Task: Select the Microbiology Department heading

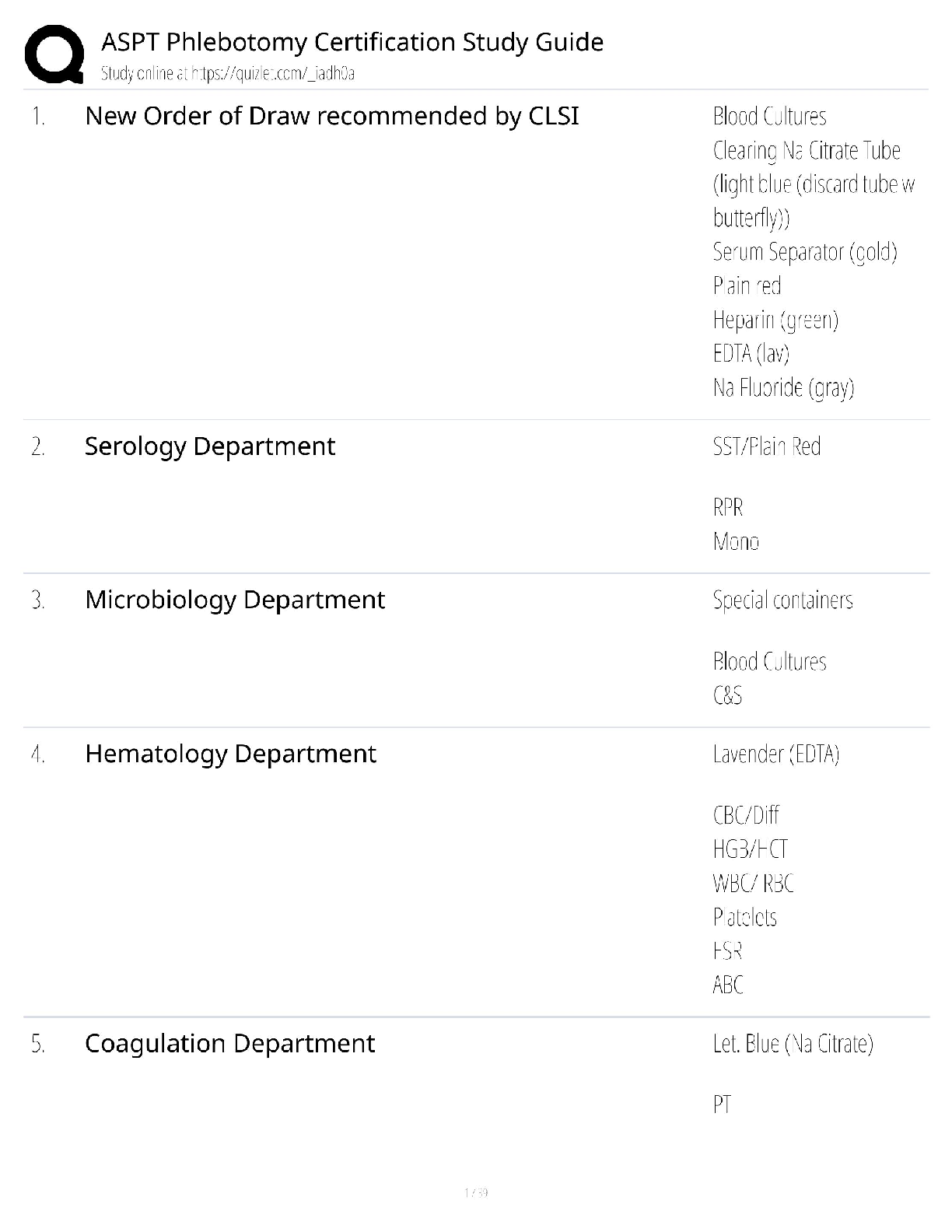Action: [235, 600]
